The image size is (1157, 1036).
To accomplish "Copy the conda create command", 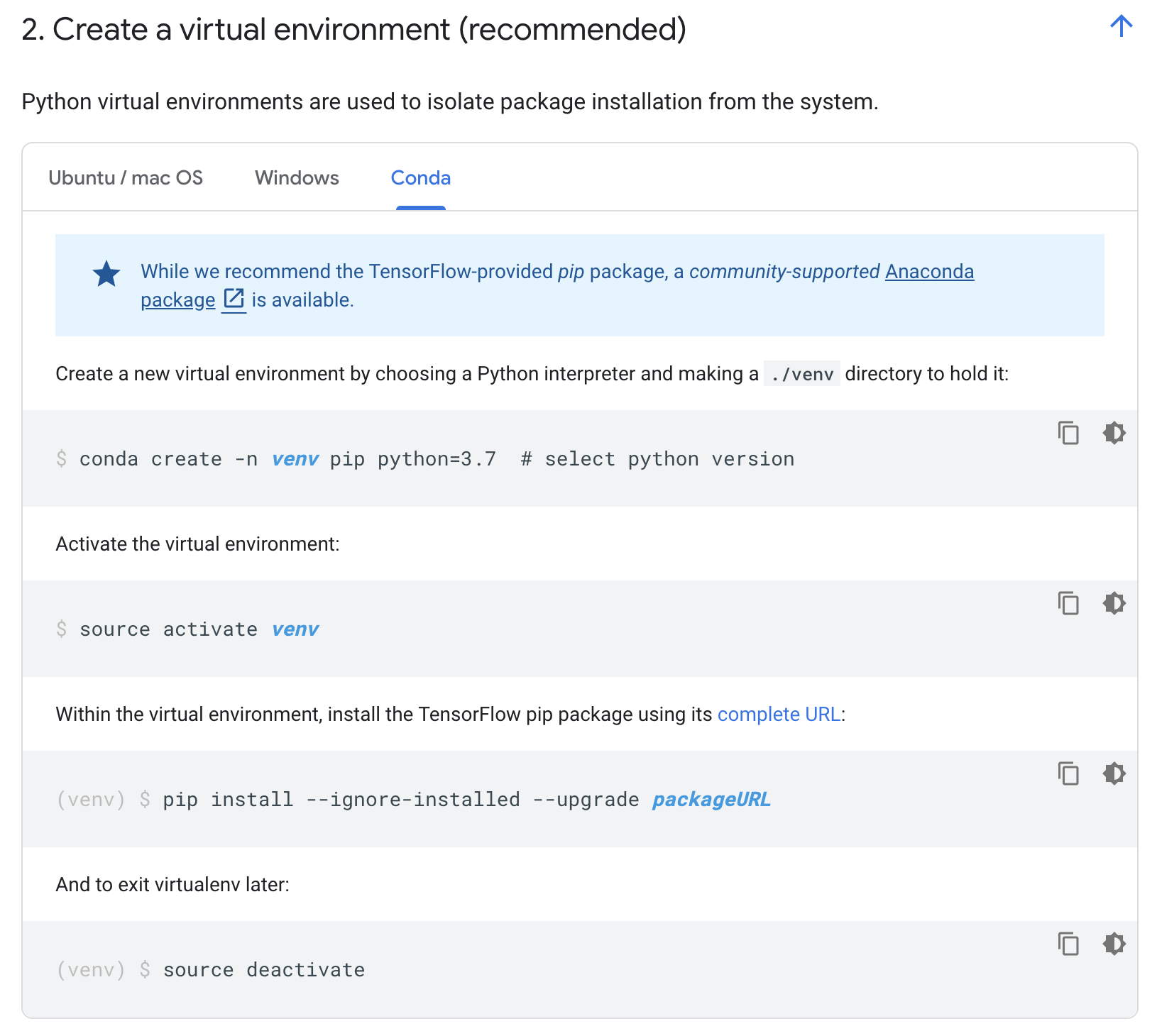I will (x=1068, y=433).
